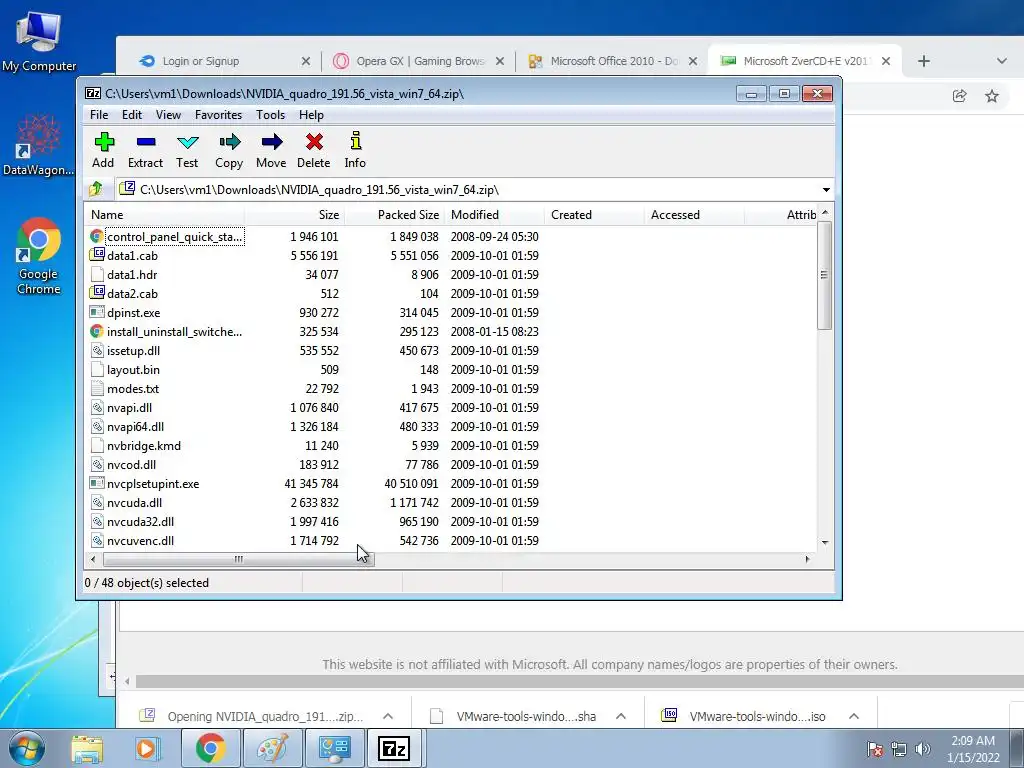Screen dimensions: 1024x768
Task: Open DataWagon desktop shortcut
Action: 39,145
